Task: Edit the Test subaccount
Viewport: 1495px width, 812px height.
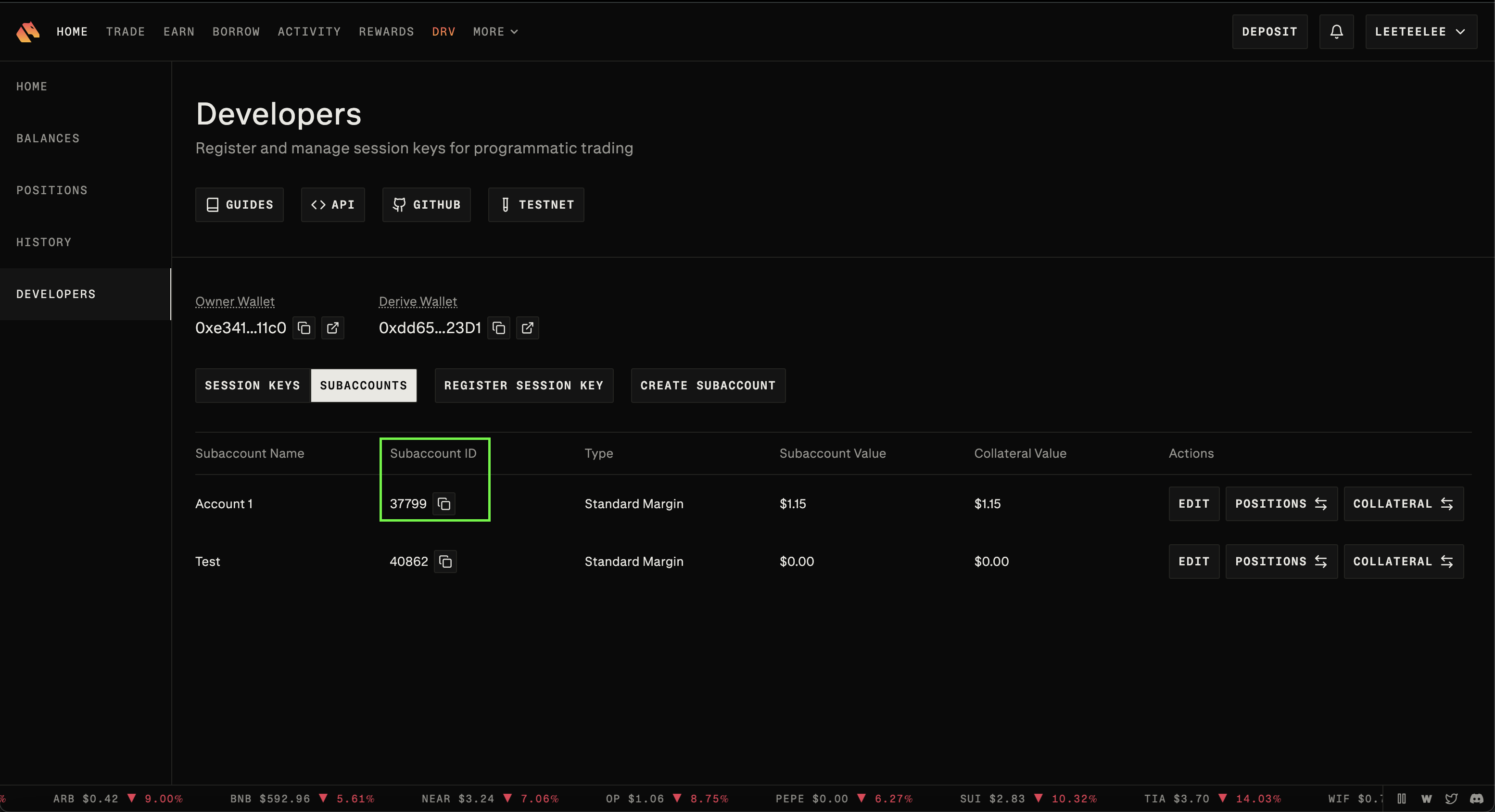Action: tap(1193, 562)
